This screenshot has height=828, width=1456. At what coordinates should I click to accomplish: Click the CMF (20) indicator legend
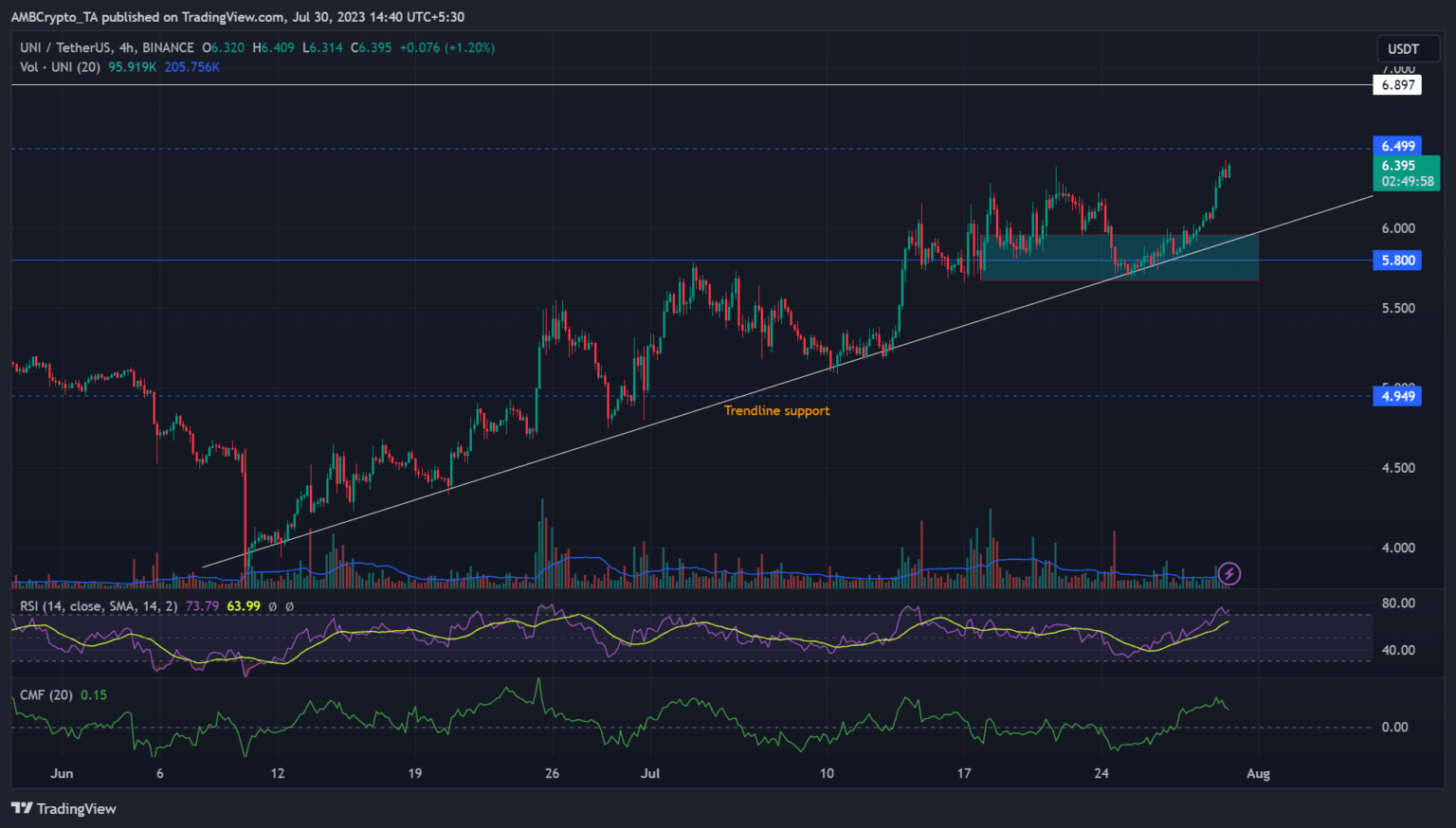click(46, 694)
